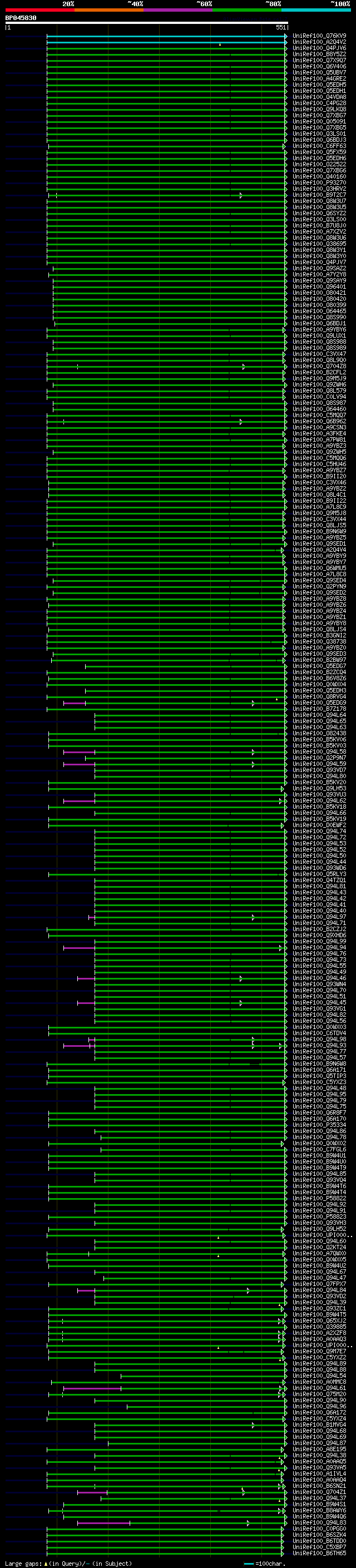Select hit label UniRef100_Q6WMU5
This screenshot has height=1568, width=356.
pyautogui.click(x=319, y=568)
